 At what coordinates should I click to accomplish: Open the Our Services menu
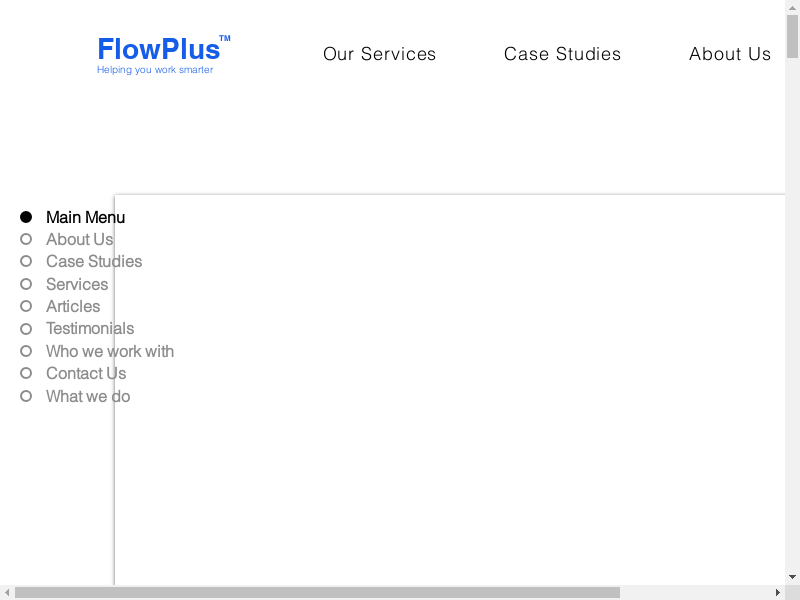[x=379, y=54]
